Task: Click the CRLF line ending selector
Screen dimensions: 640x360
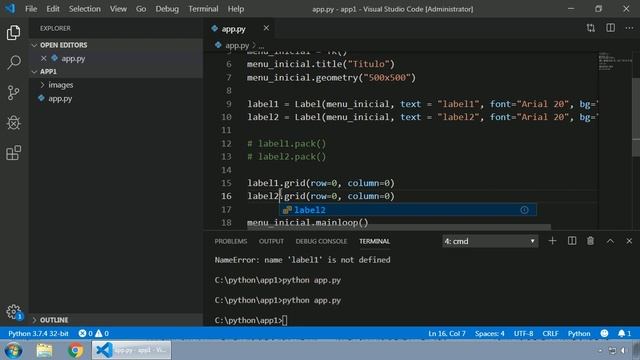Action: point(550,333)
